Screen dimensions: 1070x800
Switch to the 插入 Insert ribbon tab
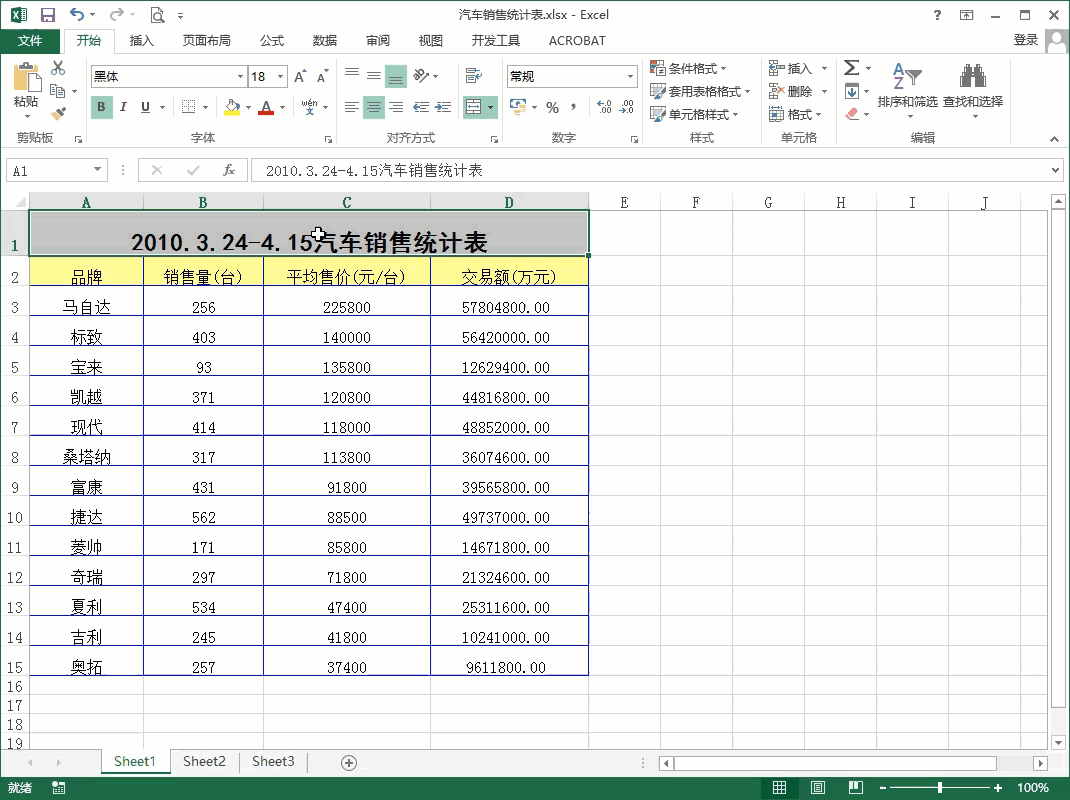tap(141, 40)
